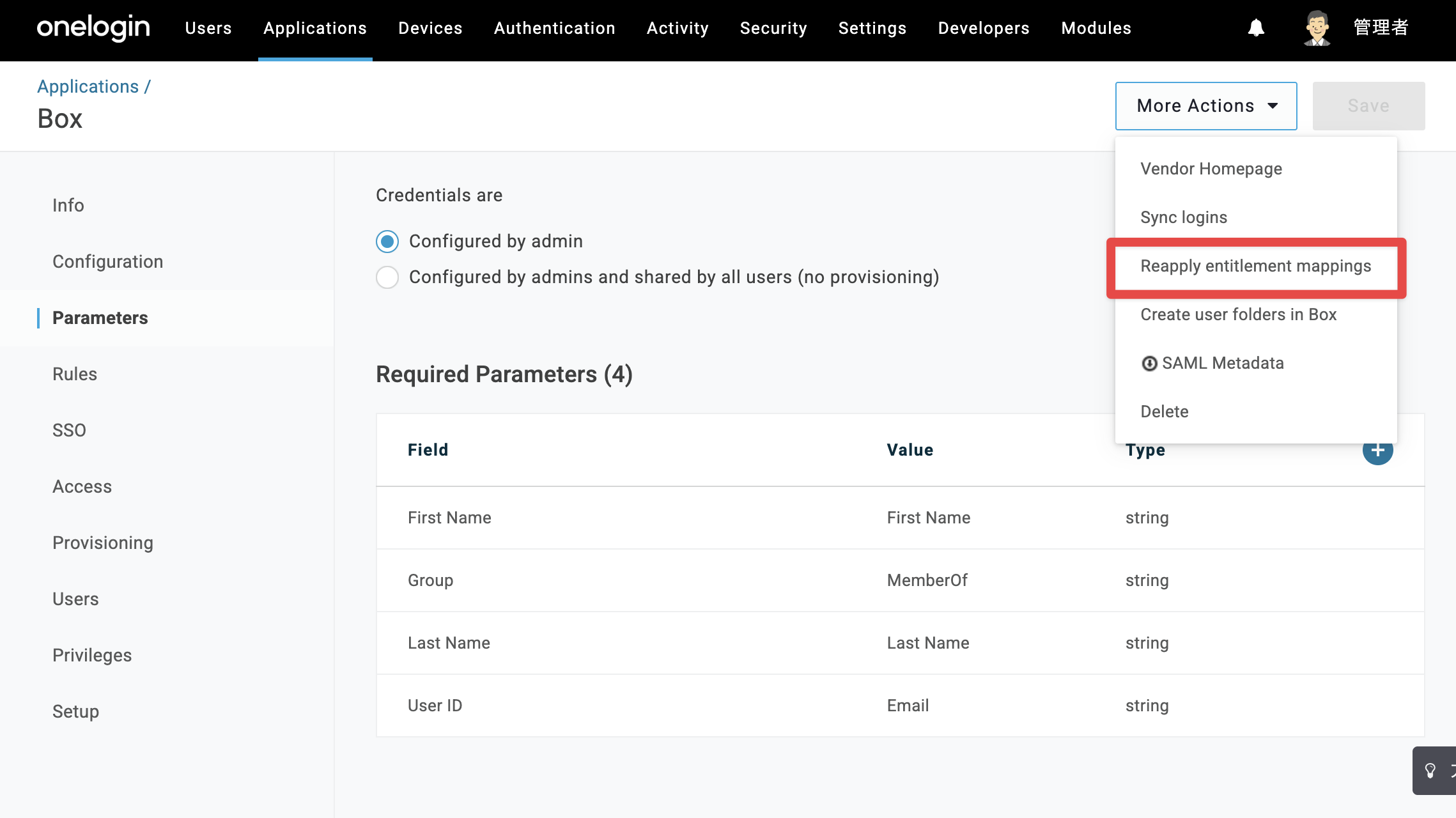This screenshot has width=1456, height=818.
Task: Open the Authentication top menu
Action: click(555, 28)
